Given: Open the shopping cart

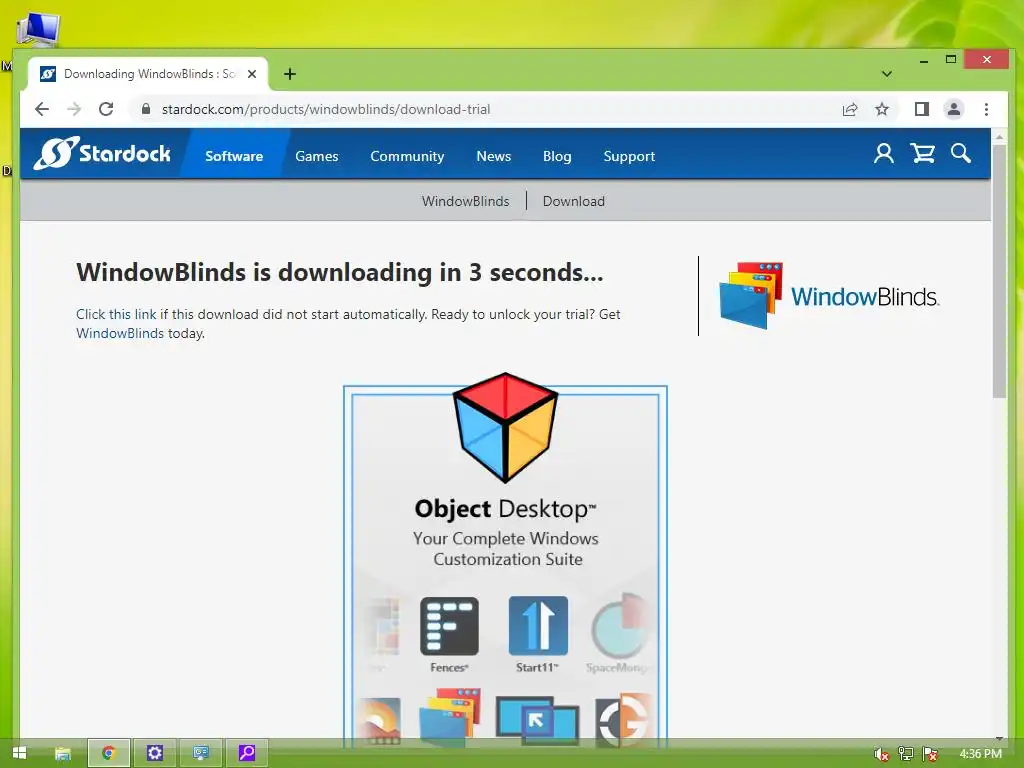Looking at the screenshot, I should [x=923, y=153].
